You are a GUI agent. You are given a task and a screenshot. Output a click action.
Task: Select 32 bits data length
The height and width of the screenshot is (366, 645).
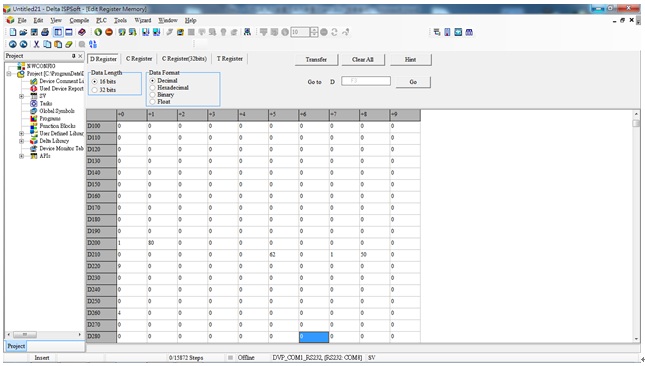tap(95, 90)
